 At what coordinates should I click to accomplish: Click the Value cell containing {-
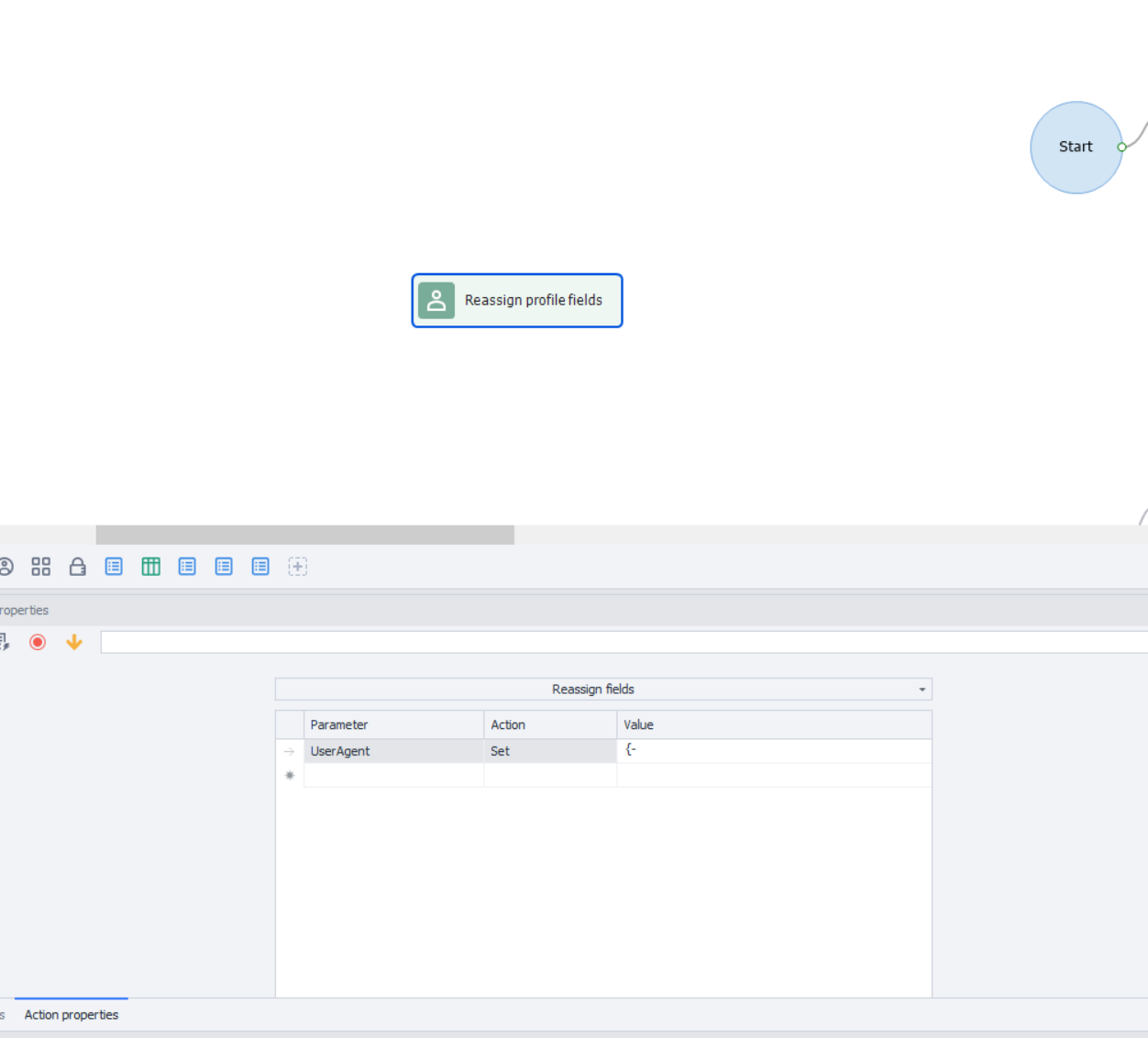tap(775, 751)
